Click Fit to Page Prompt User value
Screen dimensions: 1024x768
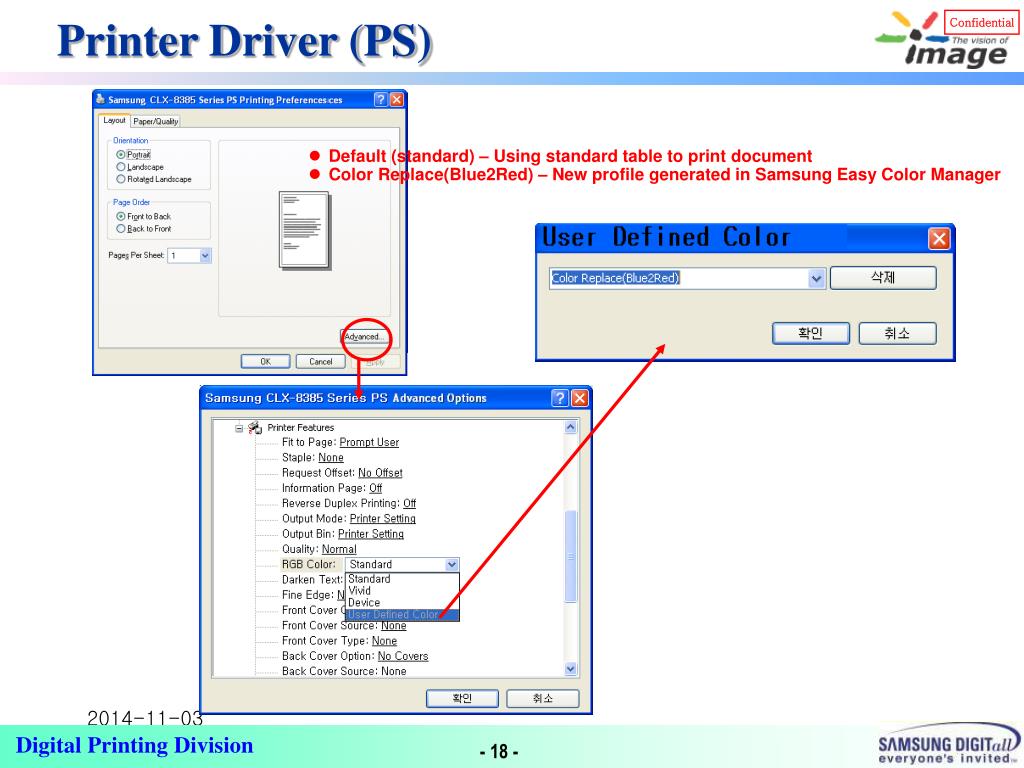click(x=369, y=443)
